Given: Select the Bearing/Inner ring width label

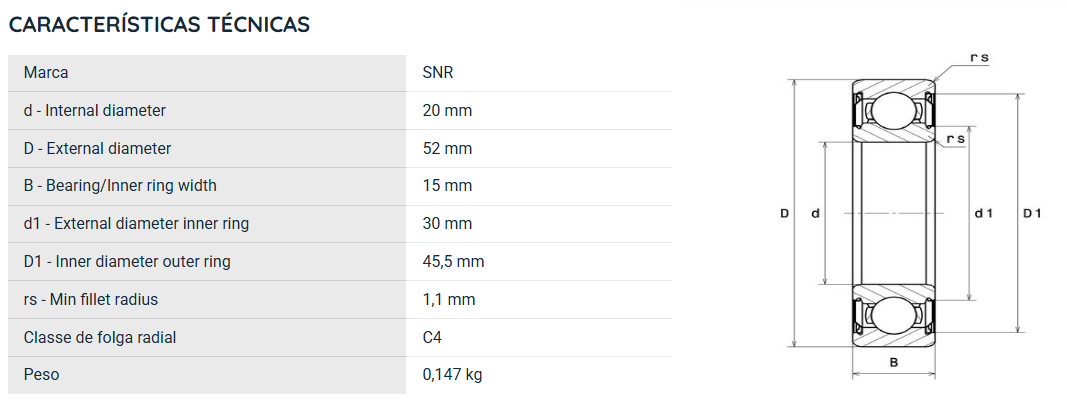Looking at the screenshot, I should coord(131,186).
